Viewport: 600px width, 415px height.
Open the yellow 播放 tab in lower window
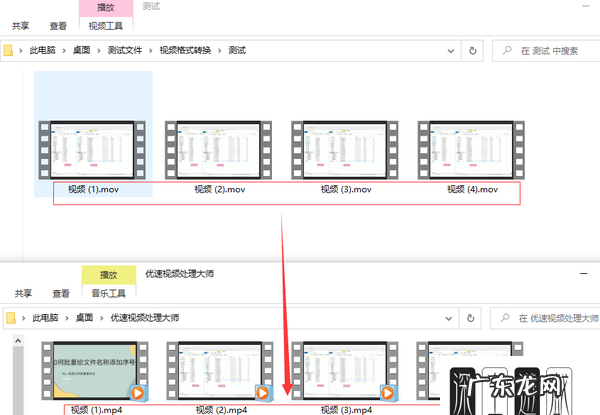coord(109,275)
